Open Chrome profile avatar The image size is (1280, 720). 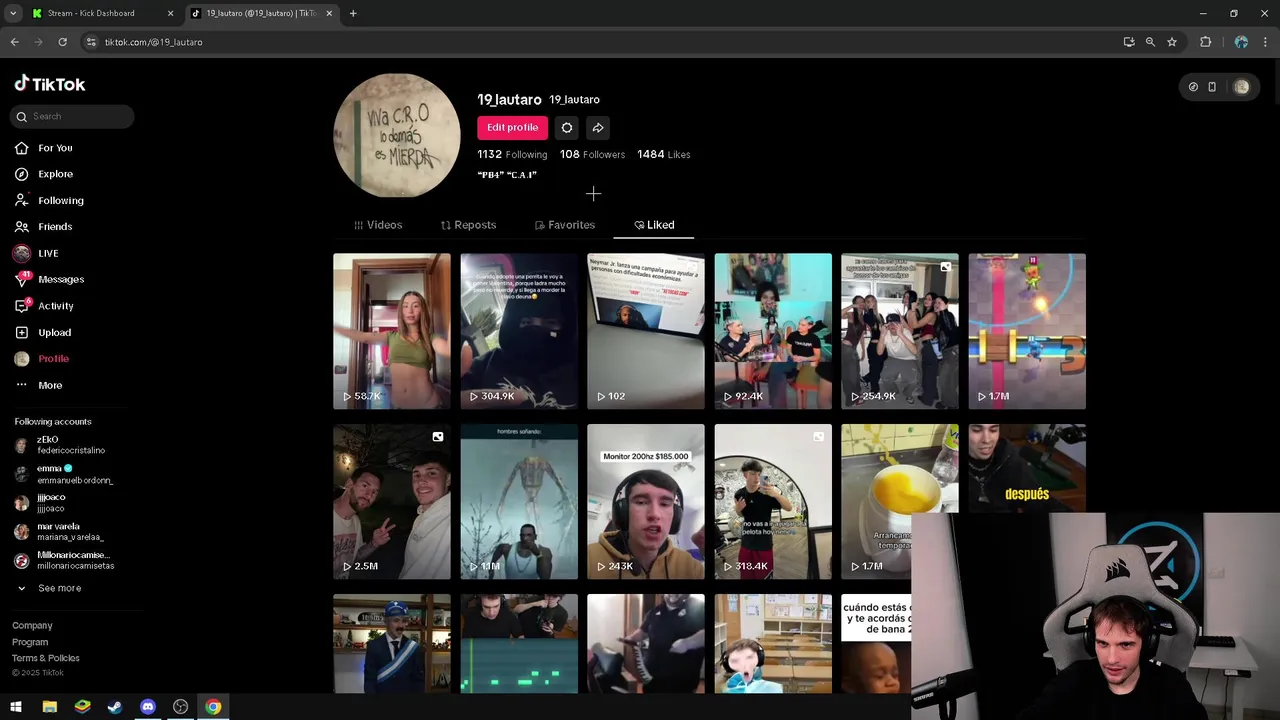coord(1241,42)
